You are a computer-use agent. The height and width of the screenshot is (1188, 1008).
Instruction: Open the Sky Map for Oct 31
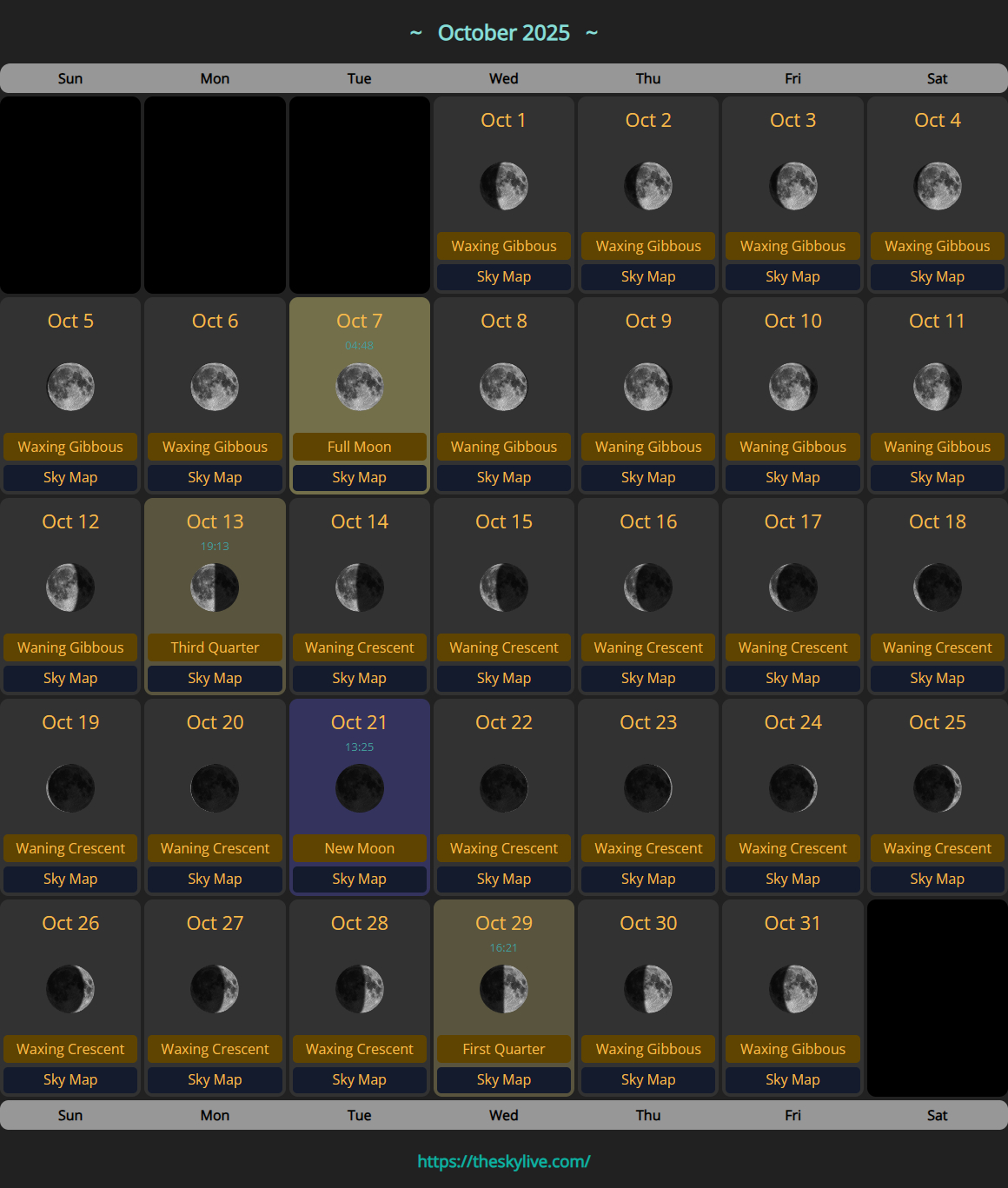(x=792, y=1079)
